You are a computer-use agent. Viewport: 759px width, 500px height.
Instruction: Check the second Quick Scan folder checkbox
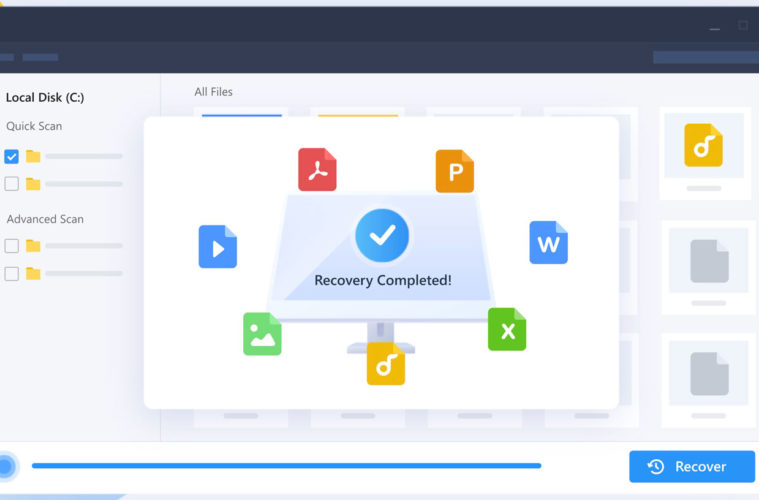pos(12,184)
